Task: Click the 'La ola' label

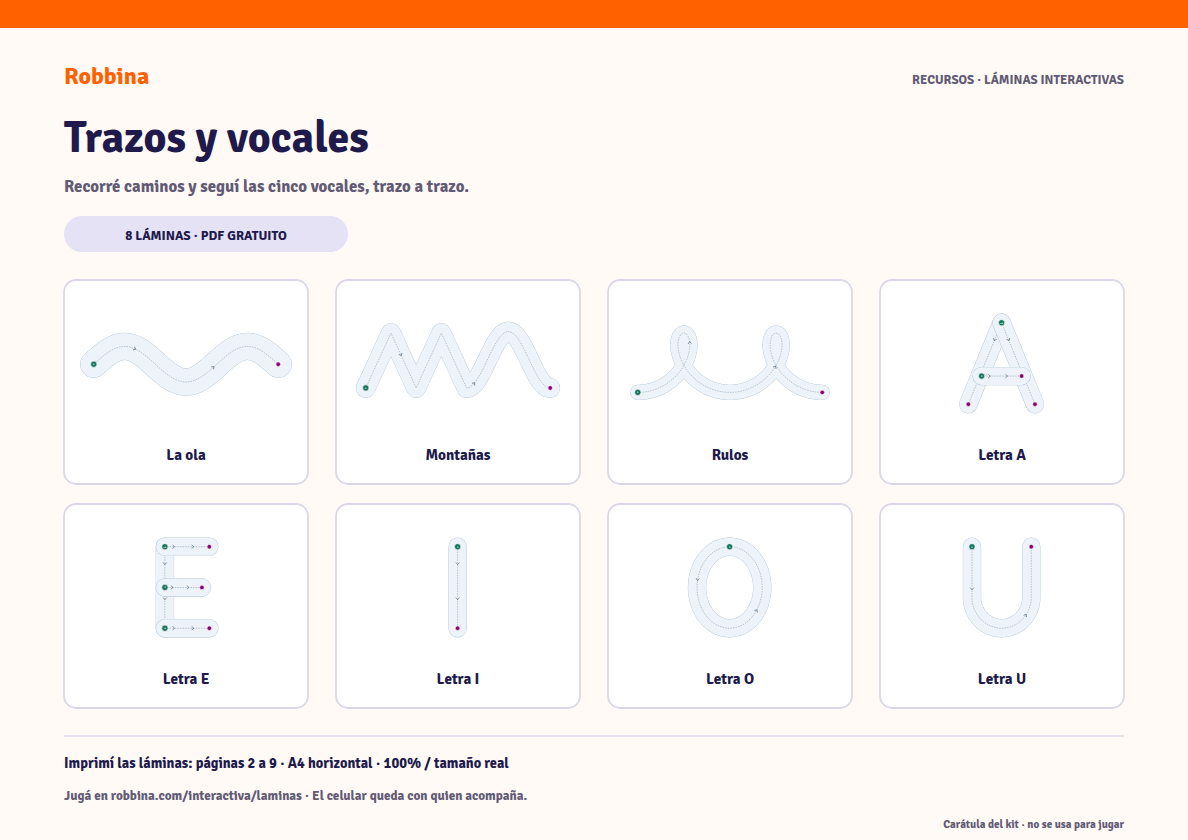Action: click(186, 454)
